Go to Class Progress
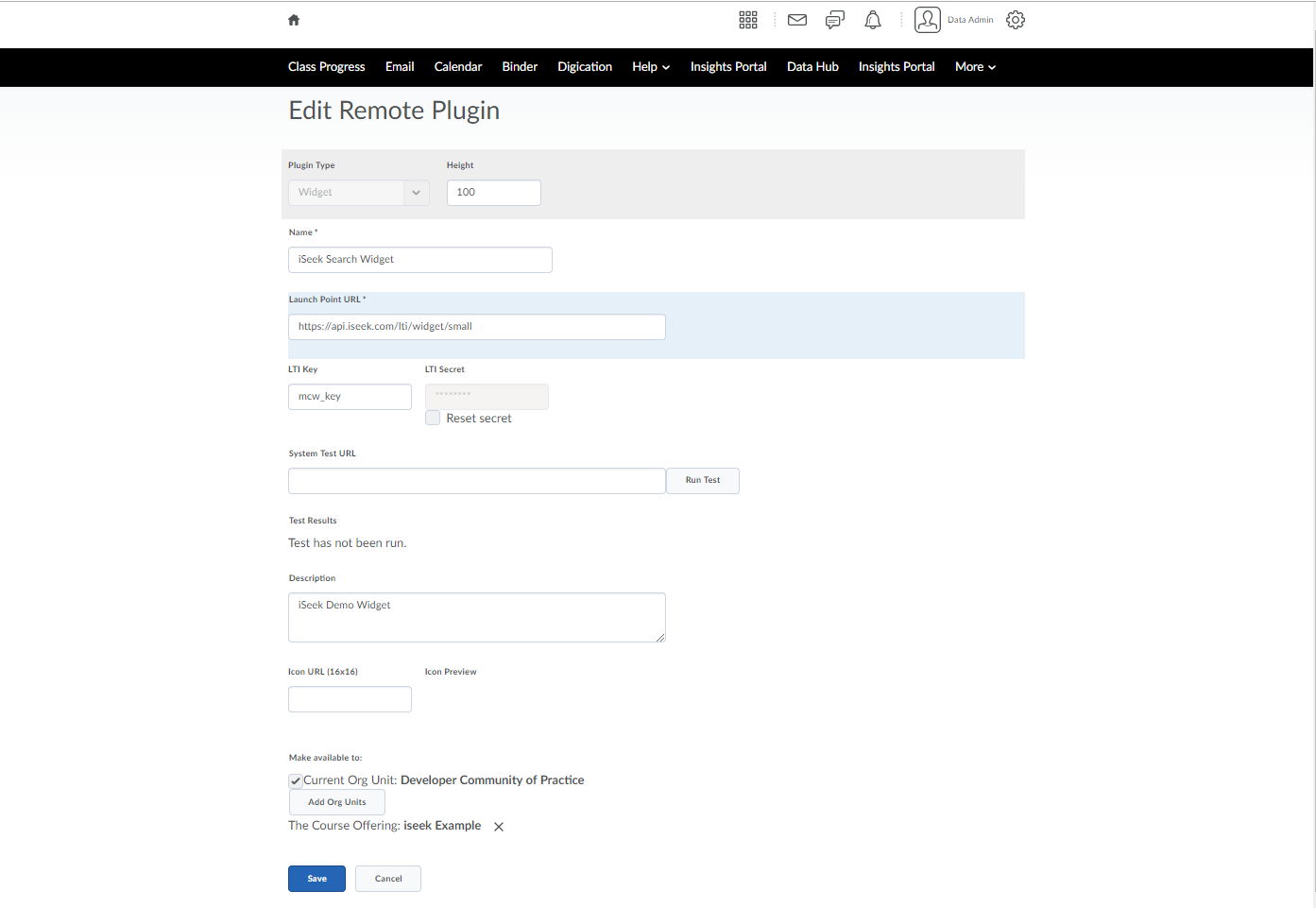This screenshot has height=908, width=1316. pos(326,67)
